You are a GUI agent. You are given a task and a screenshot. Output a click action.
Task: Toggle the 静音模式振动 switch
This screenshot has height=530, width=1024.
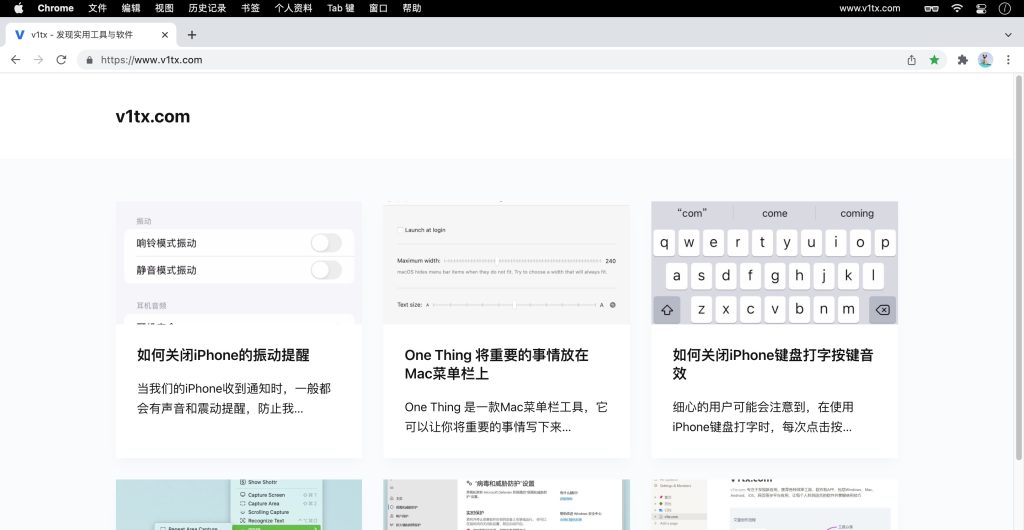pyautogui.click(x=326, y=270)
